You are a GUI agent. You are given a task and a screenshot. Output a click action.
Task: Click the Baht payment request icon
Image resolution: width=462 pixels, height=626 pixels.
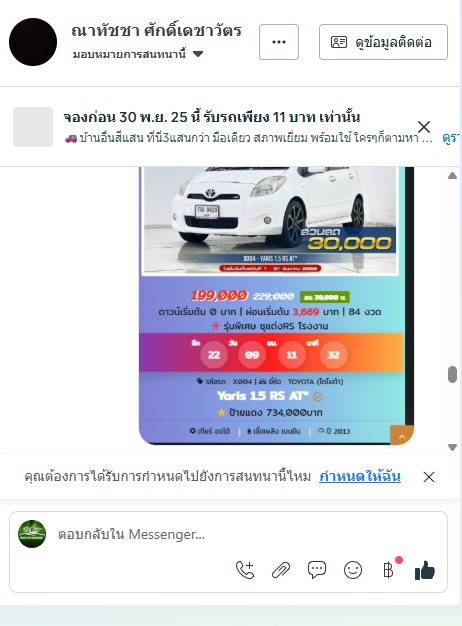389,570
